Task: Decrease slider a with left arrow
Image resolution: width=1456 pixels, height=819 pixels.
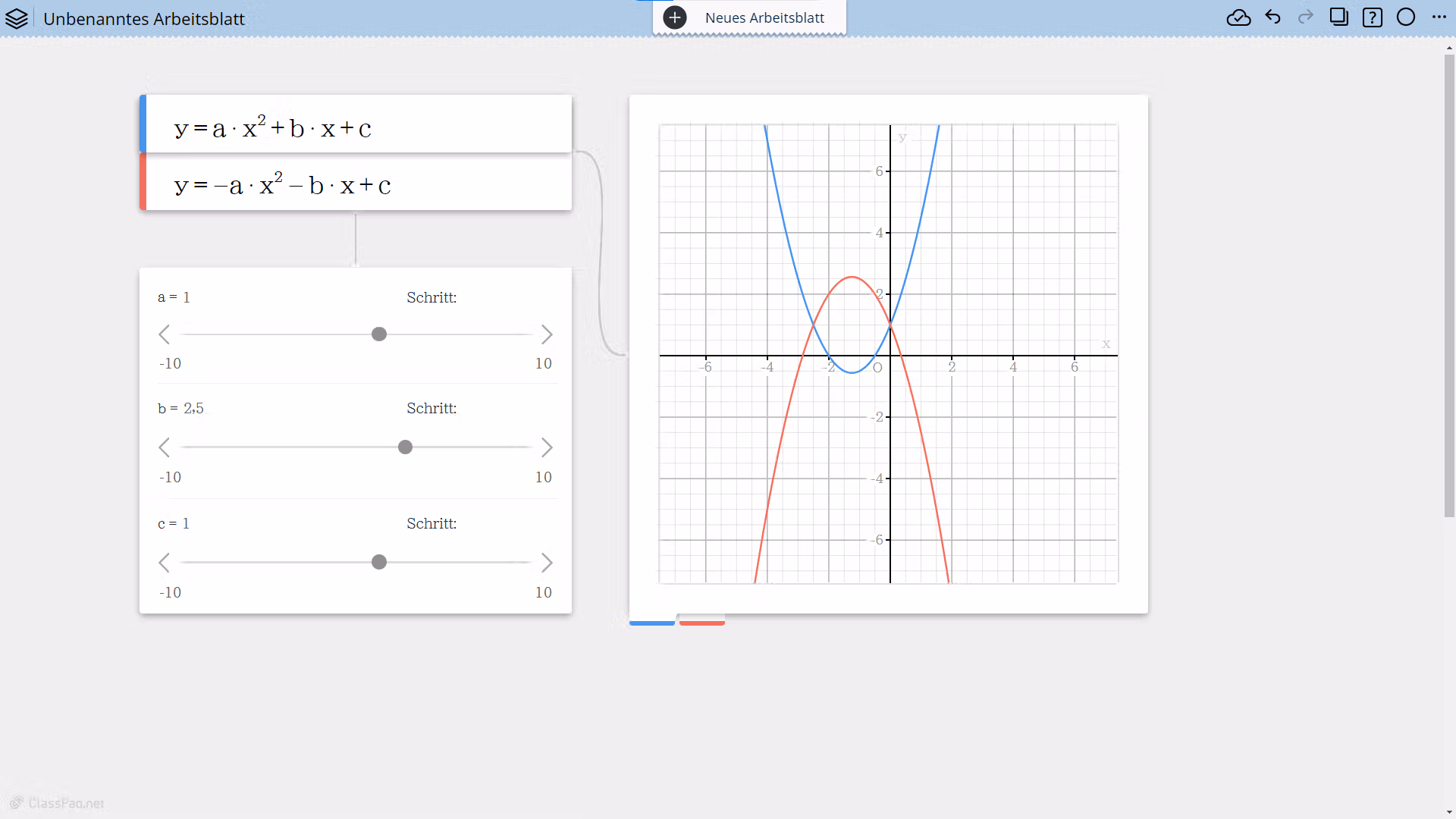Action: (x=165, y=334)
